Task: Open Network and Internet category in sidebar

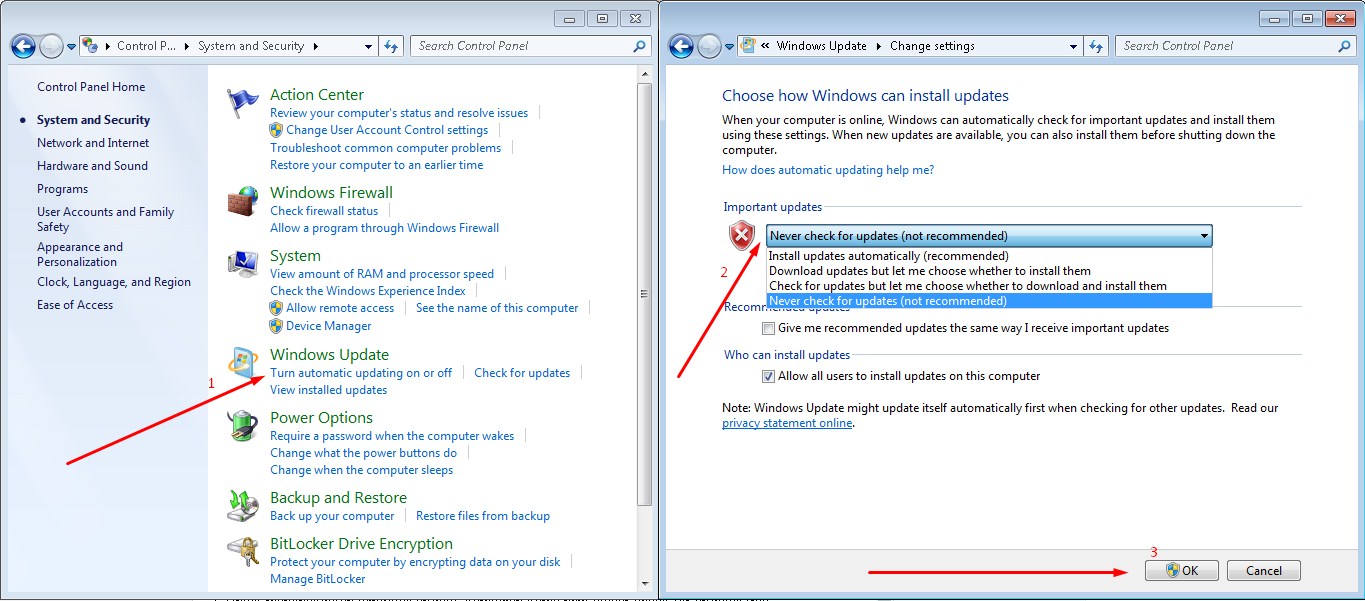Action: coord(93,143)
